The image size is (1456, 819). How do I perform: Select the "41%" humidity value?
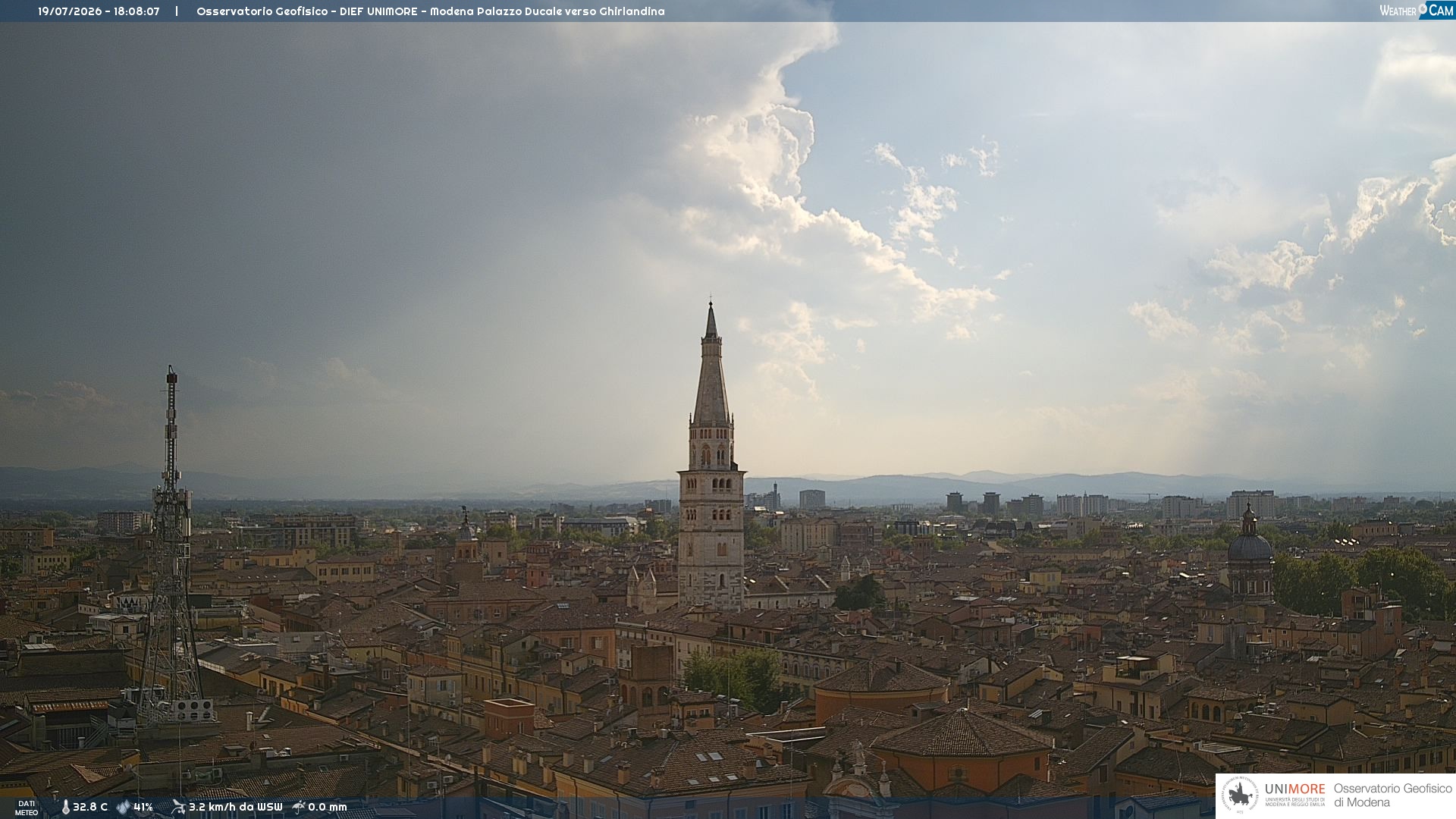[143, 808]
